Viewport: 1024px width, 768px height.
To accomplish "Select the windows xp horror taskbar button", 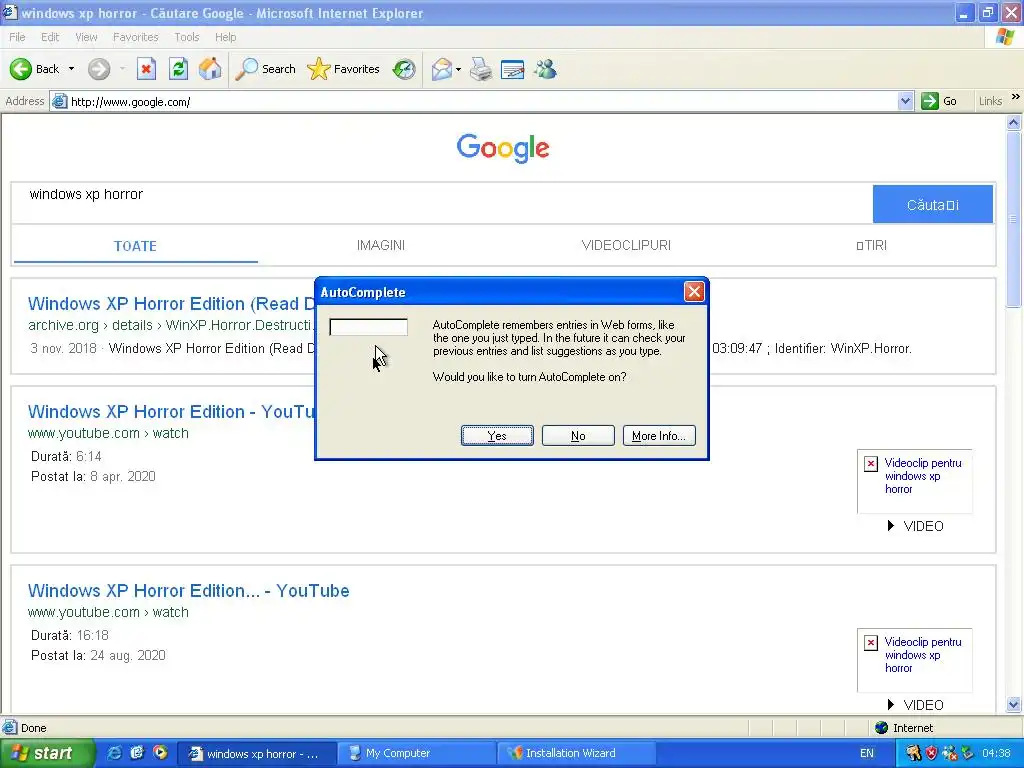I will pos(257,753).
